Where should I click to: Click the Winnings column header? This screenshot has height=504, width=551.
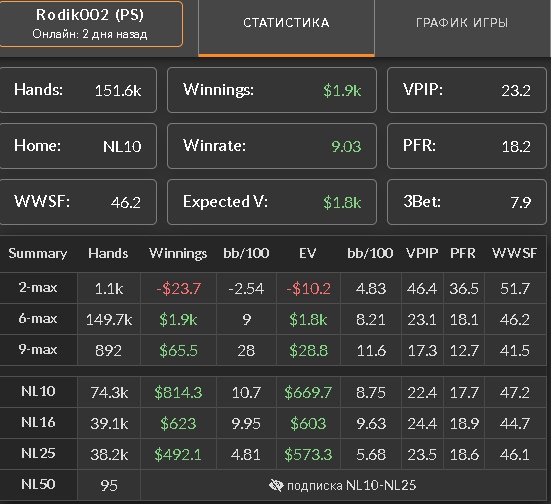click(x=178, y=253)
